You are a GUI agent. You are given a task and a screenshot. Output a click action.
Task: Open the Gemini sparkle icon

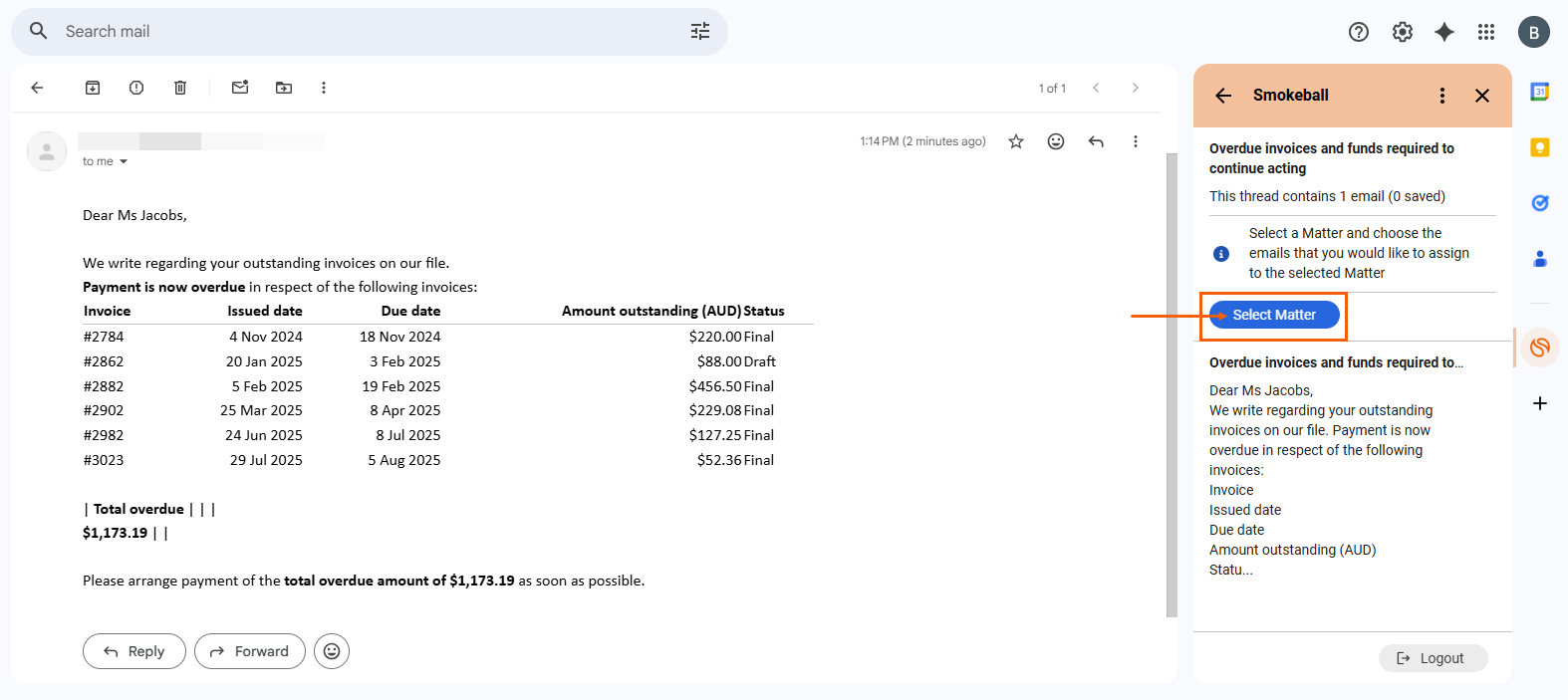1444,32
